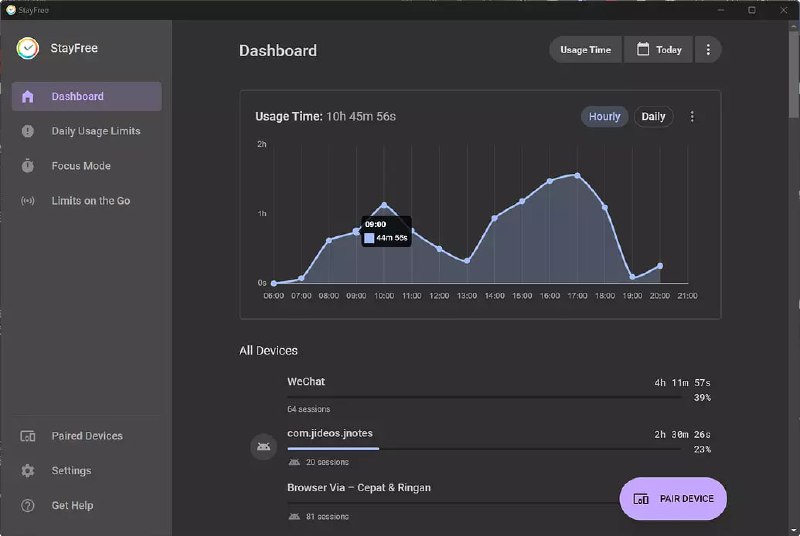Switch chart to Daily view
Viewport: 800px width, 536px height.
(653, 117)
